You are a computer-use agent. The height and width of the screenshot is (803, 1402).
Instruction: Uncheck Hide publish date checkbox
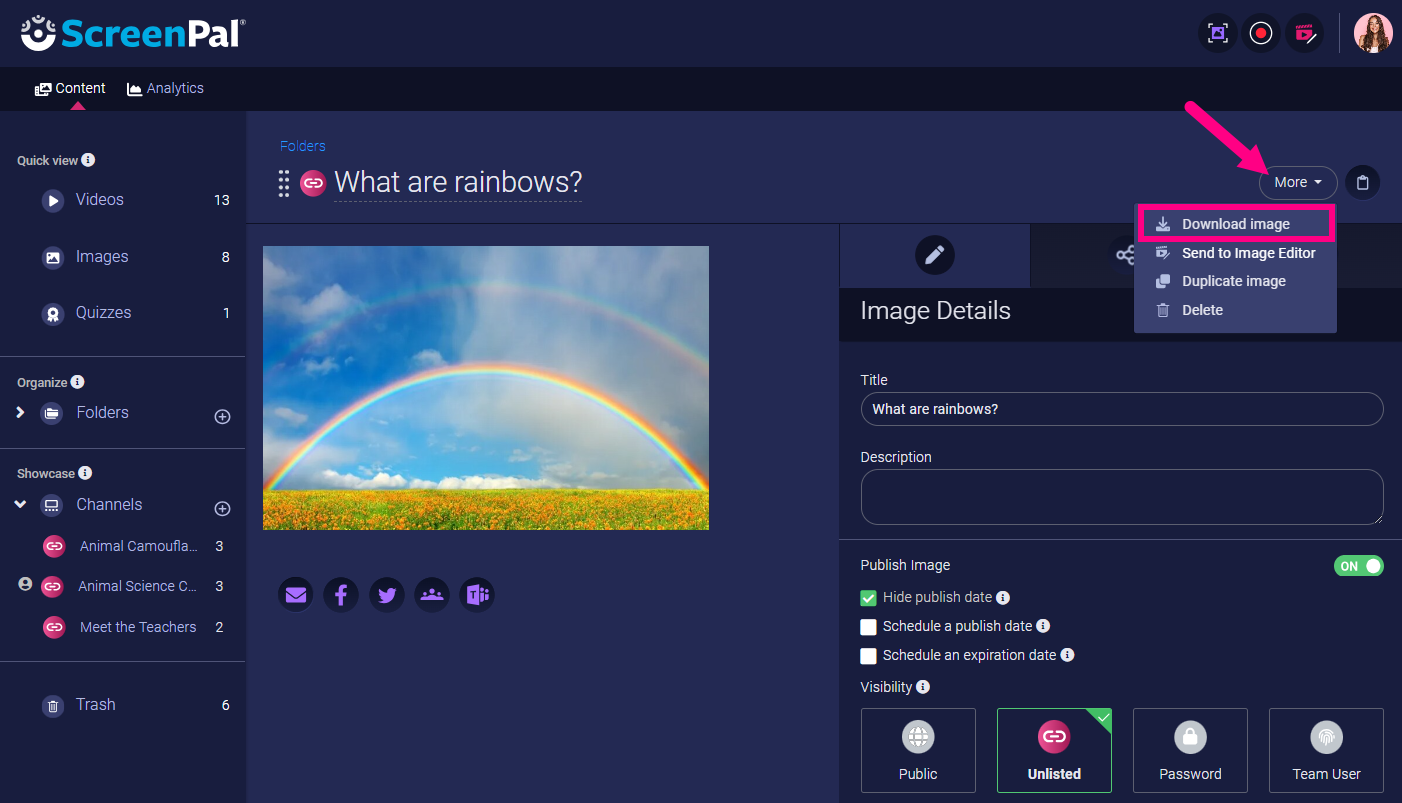click(x=868, y=598)
